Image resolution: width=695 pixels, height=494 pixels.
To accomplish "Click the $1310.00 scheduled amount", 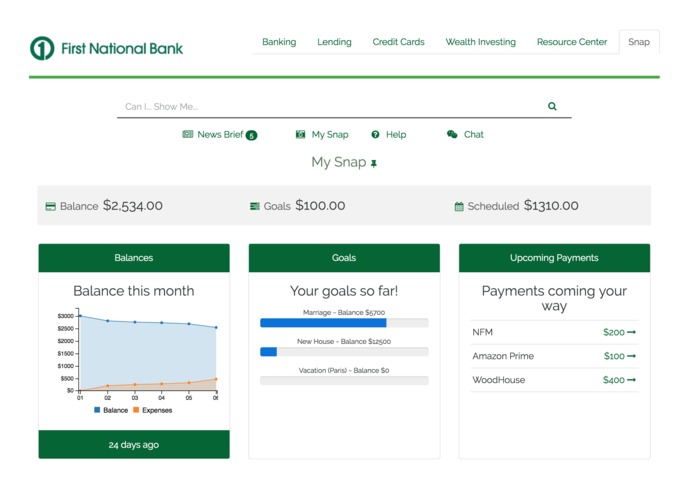I will pos(551,206).
